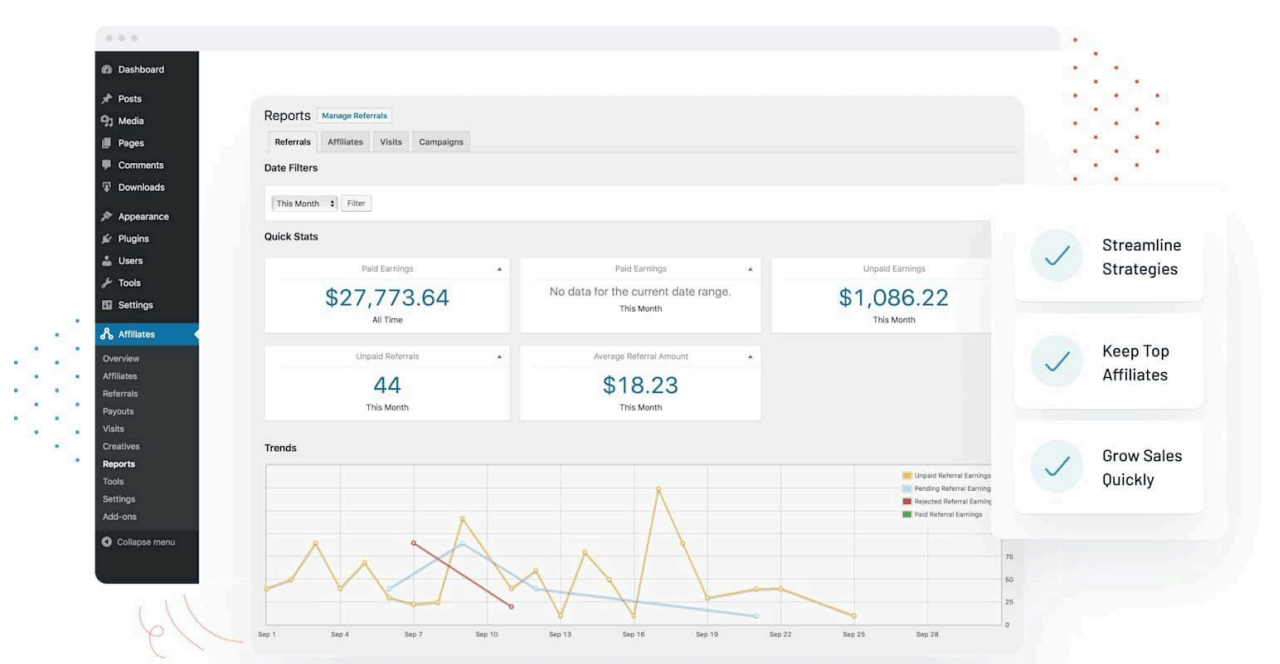
Task: Click the Grow Sales Quickly checkmark
Action: [1056, 467]
